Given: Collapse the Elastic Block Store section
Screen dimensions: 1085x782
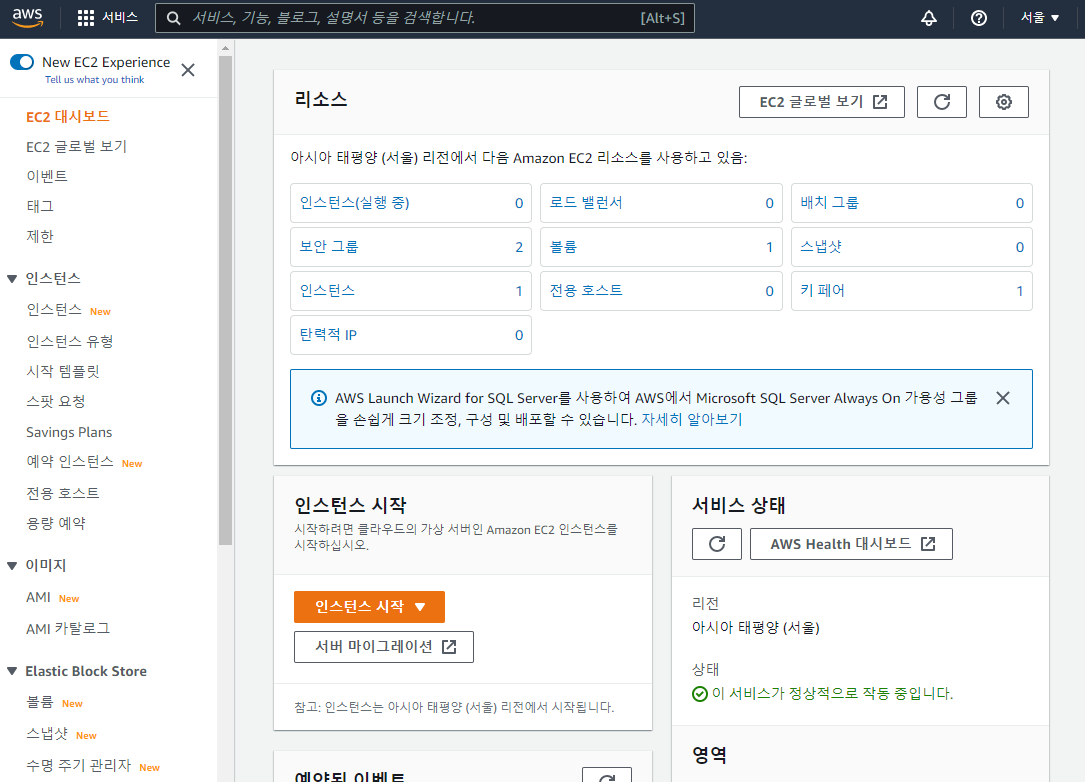Looking at the screenshot, I should 12,671.
